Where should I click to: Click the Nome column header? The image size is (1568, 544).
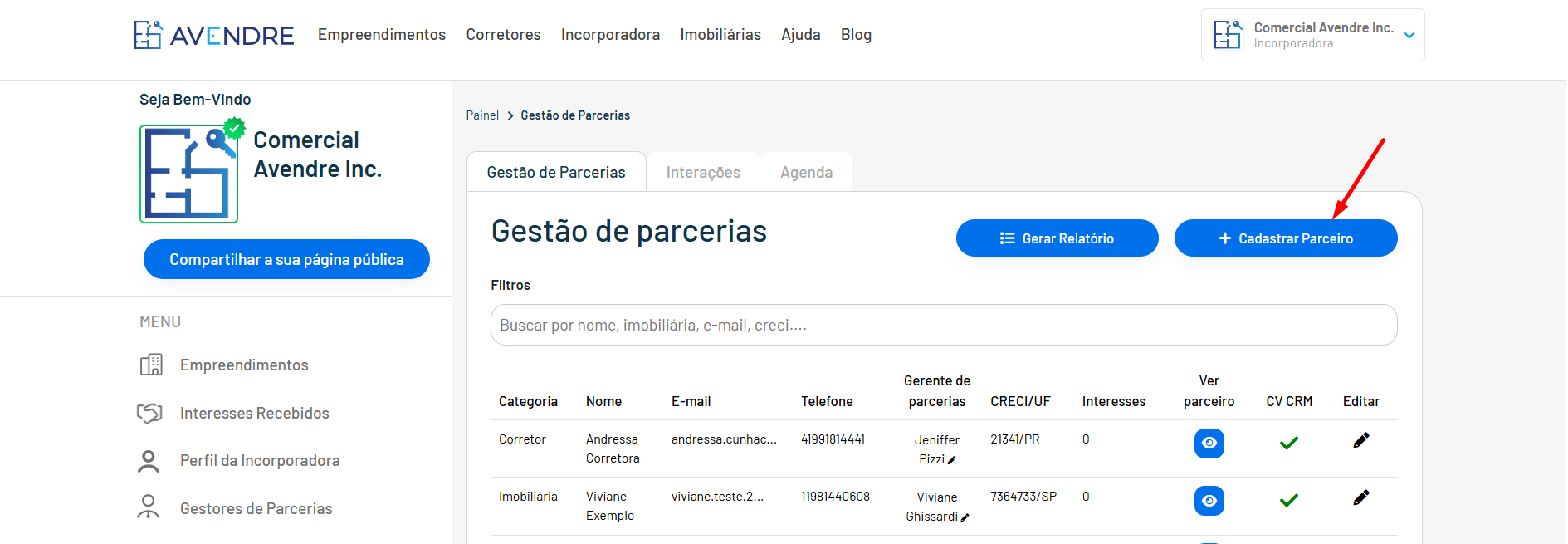pos(603,402)
